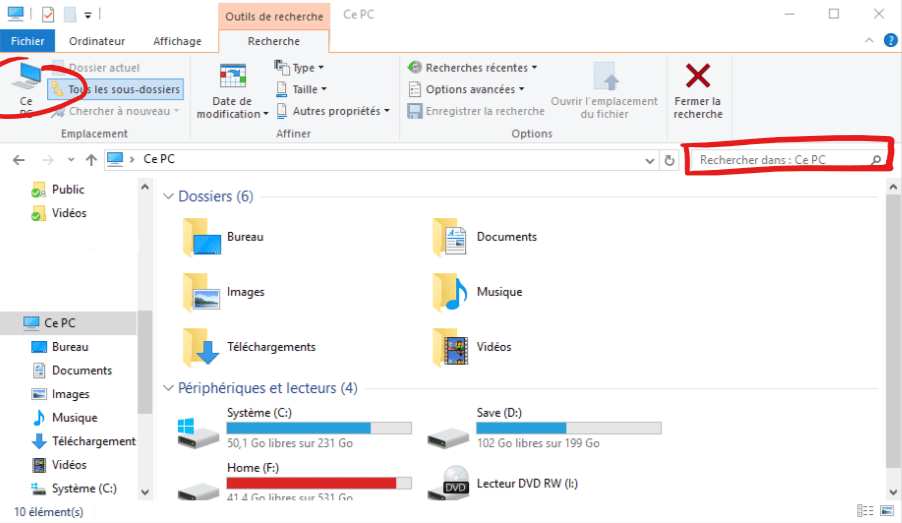
Task: Click Outils de recherche contextual tab
Action: [274, 16]
